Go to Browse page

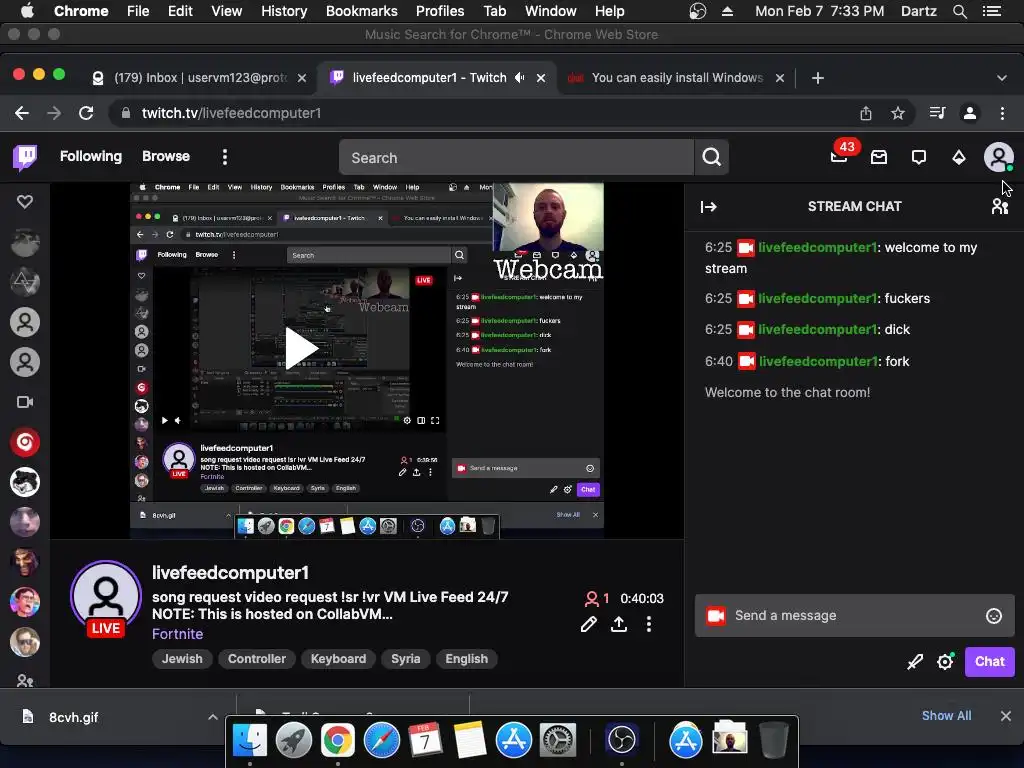tap(166, 156)
